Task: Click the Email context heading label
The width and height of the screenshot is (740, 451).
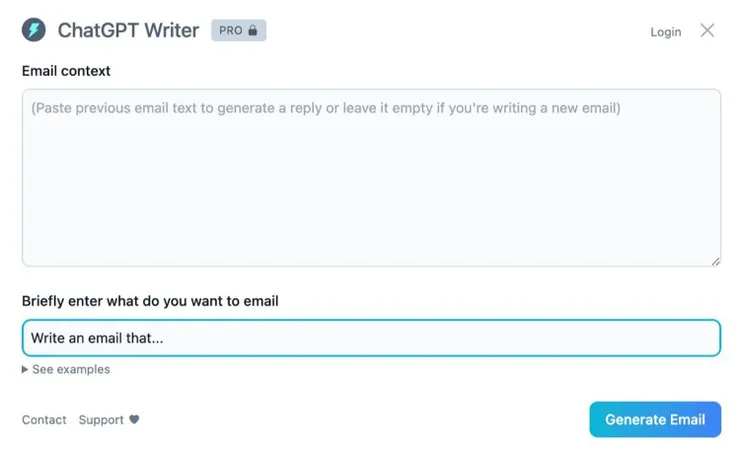Action: [66, 71]
